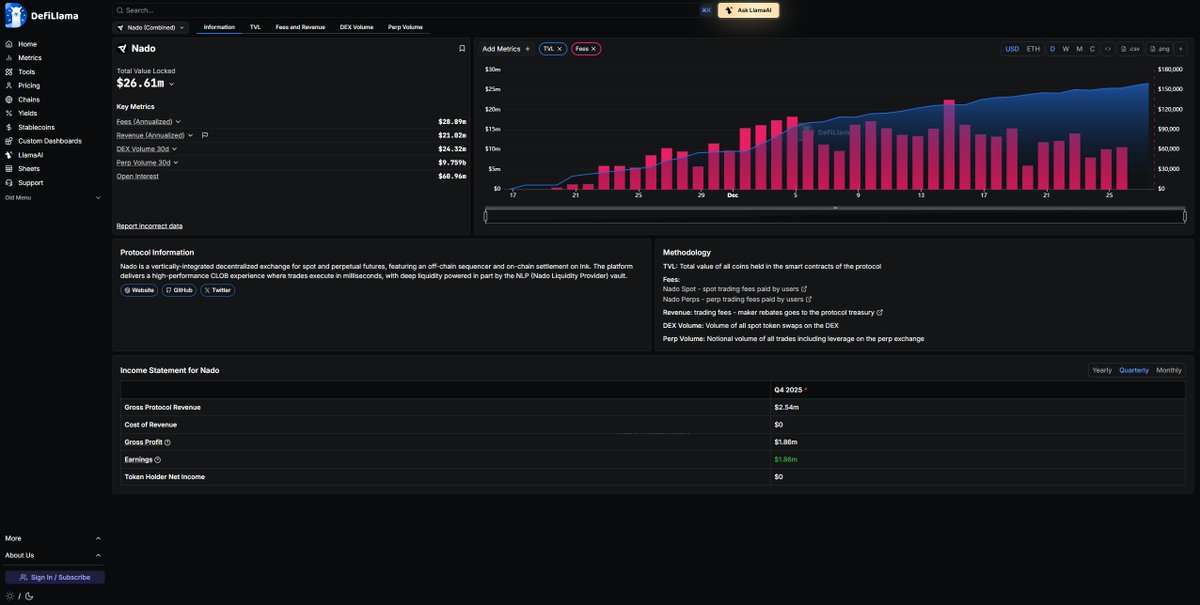Switch to the Fees and Revenue tab
This screenshot has width=1200, height=605.
300,27
